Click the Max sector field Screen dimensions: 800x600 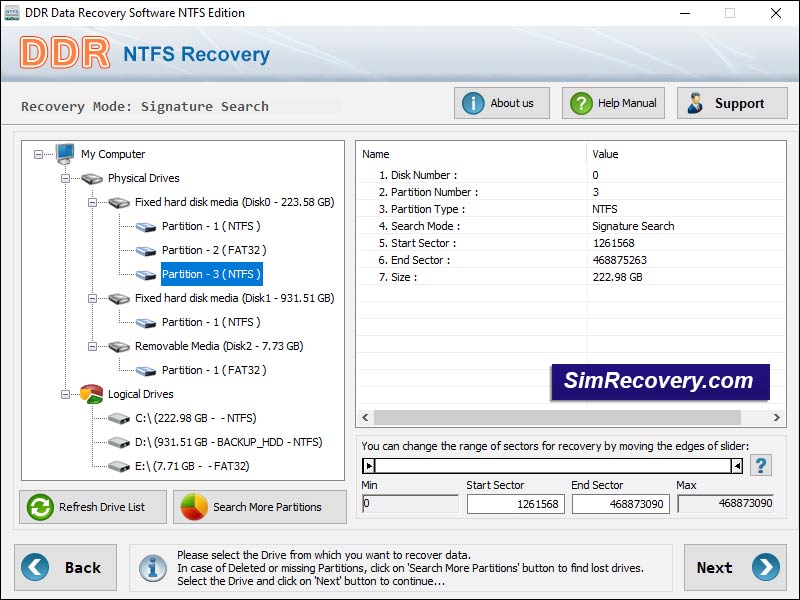726,504
